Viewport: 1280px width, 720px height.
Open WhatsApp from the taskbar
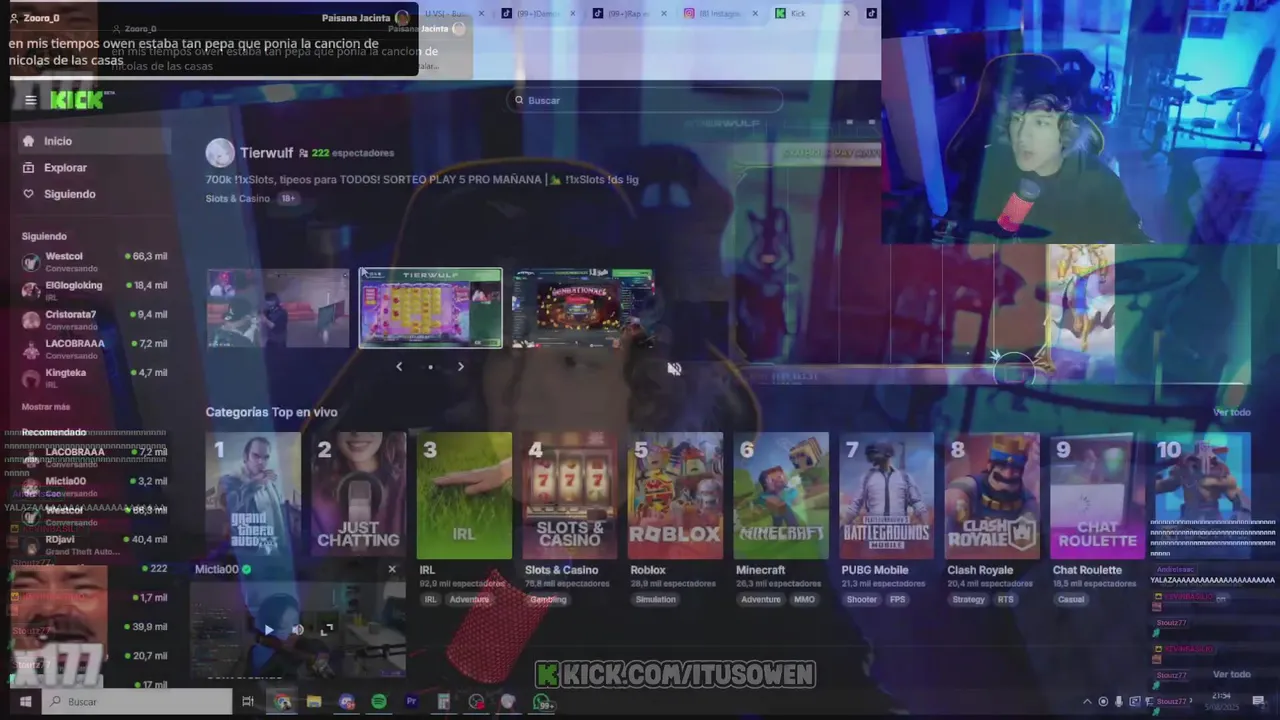click(x=542, y=703)
